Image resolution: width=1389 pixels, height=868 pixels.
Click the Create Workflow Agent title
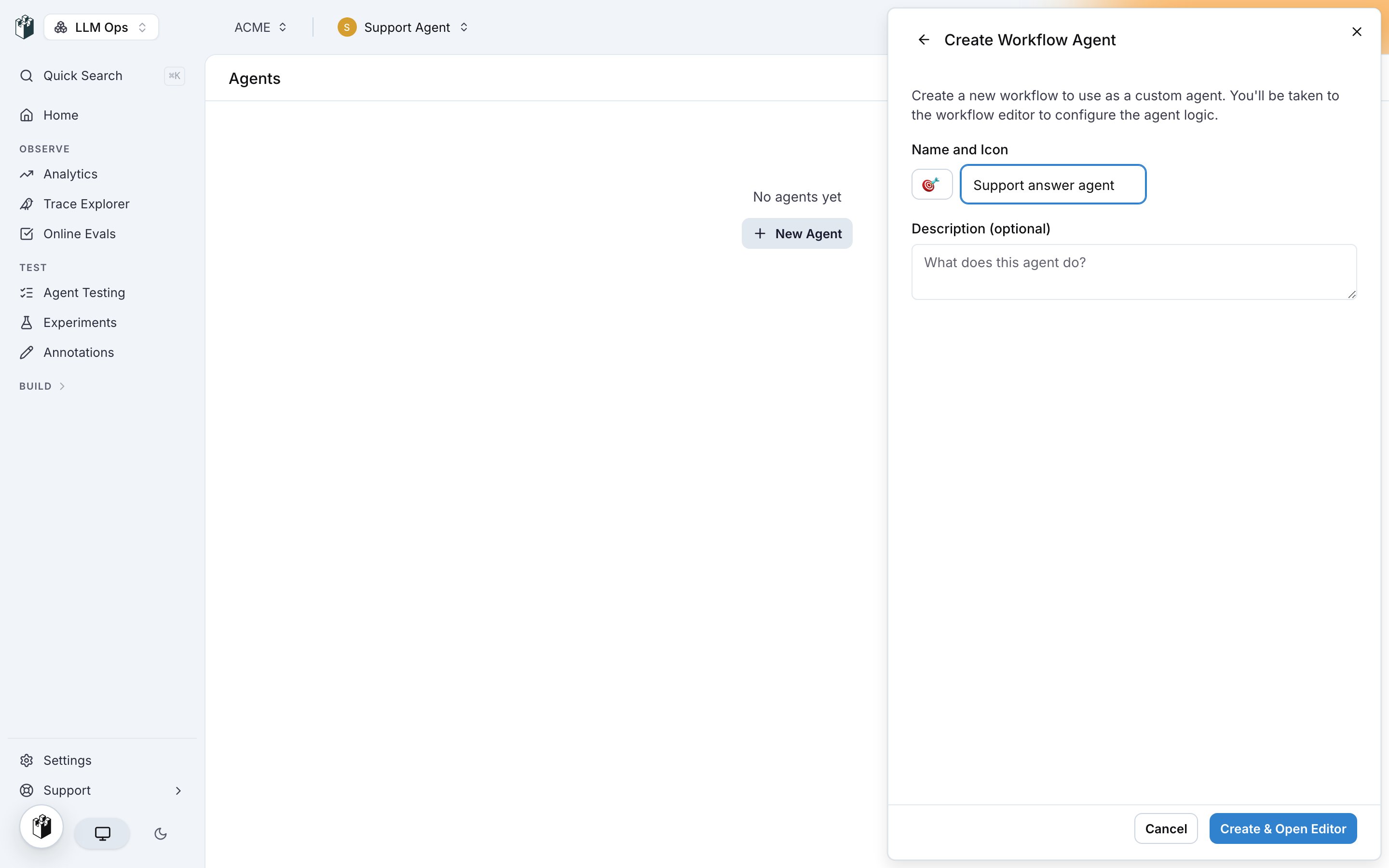pos(1030,40)
